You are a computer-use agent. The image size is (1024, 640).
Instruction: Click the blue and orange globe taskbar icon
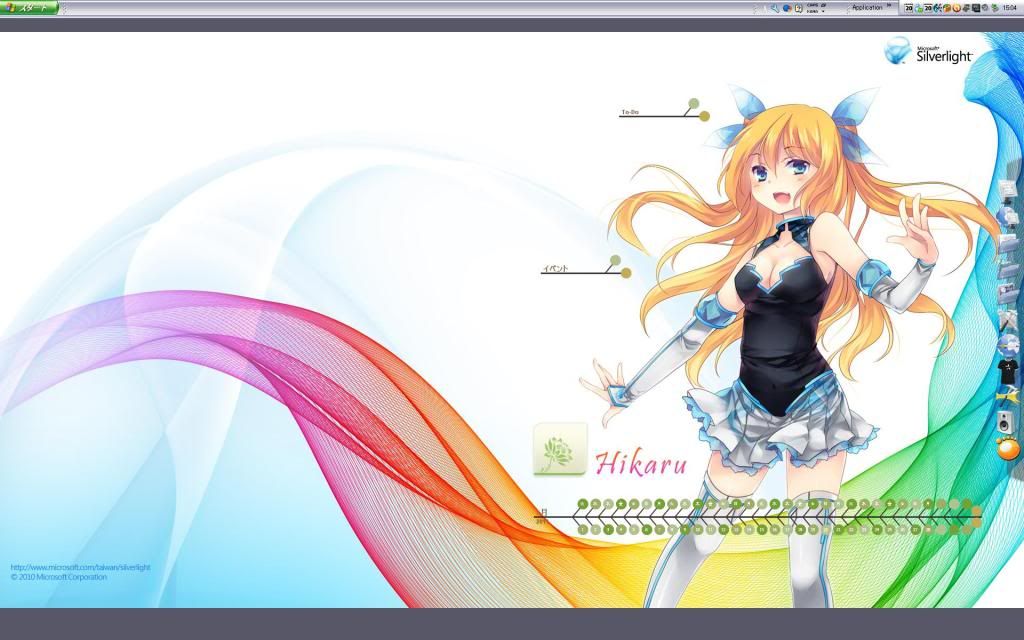pyautogui.click(x=787, y=8)
